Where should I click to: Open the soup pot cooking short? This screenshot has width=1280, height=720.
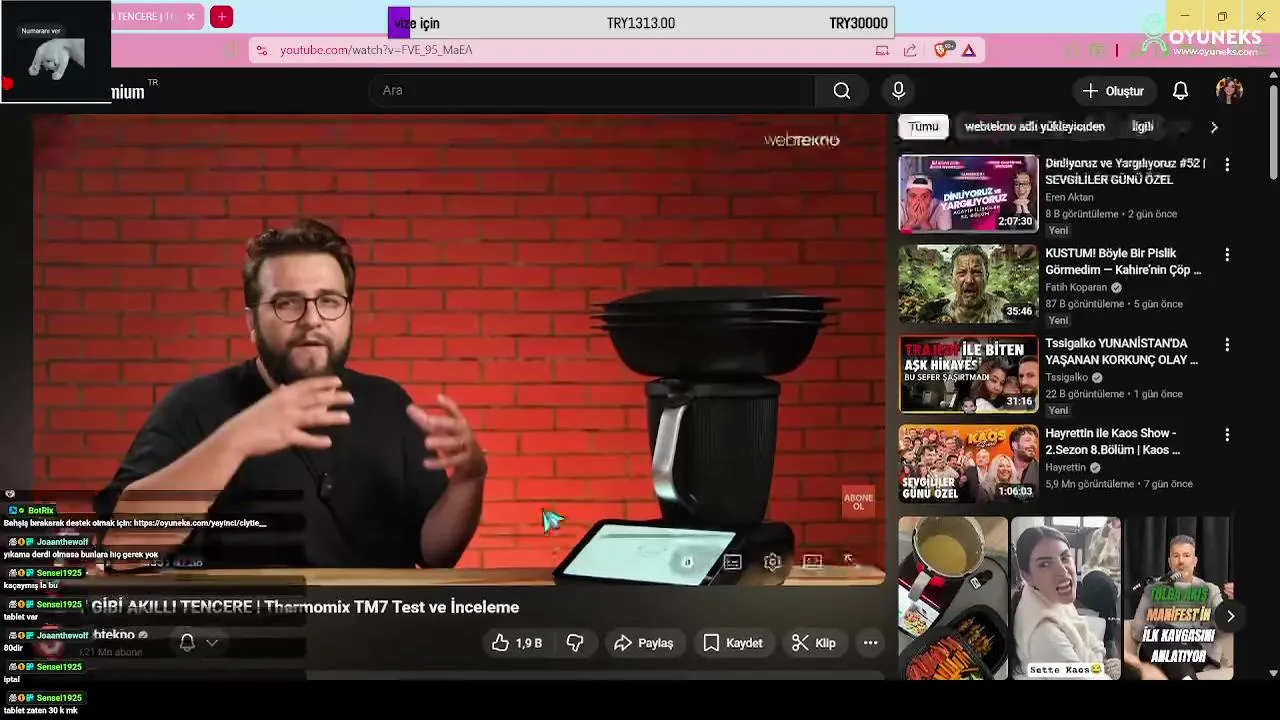(x=952, y=598)
